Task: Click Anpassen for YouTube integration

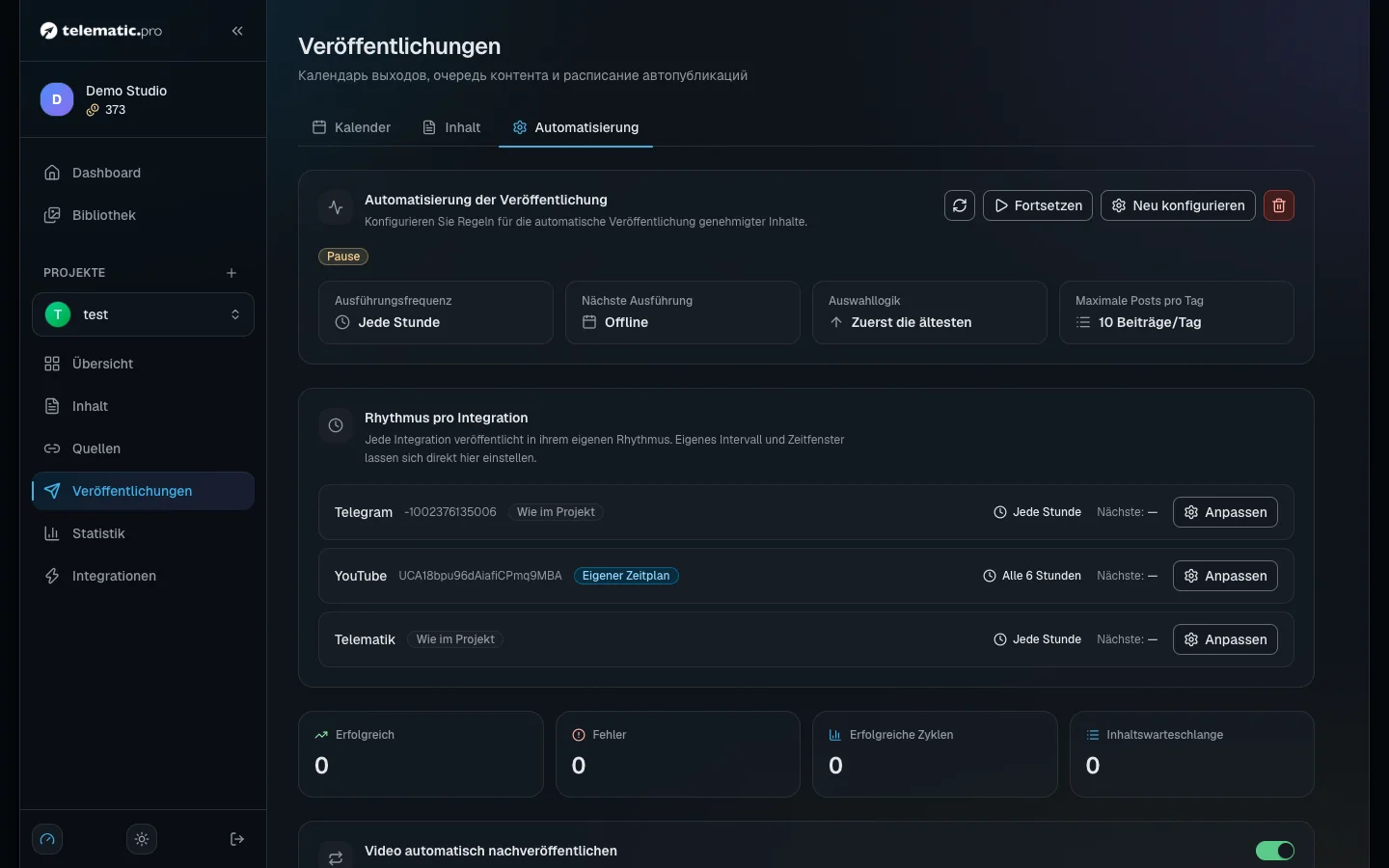Action: [1225, 576]
